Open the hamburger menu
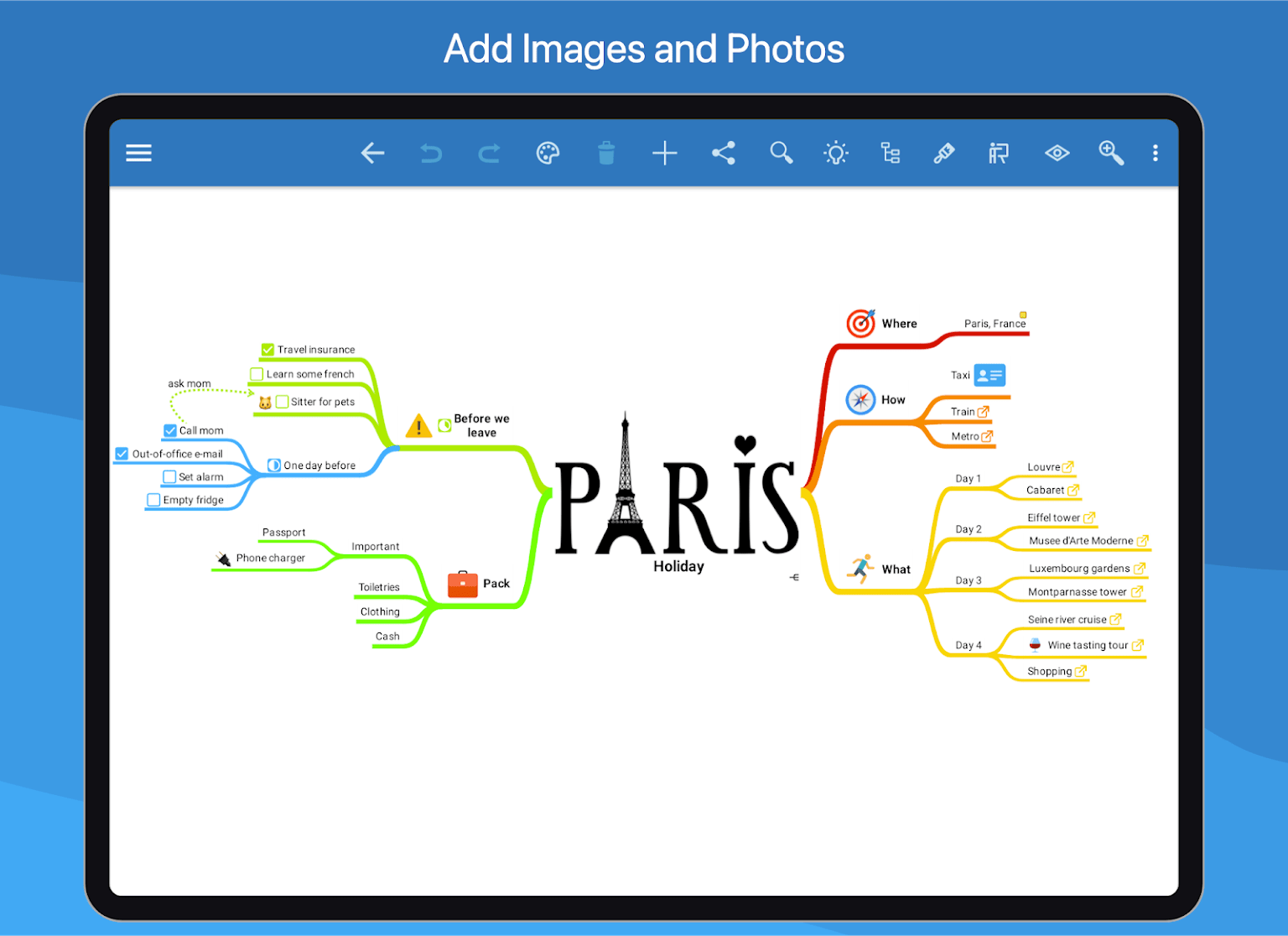1288x936 pixels. (x=138, y=153)
